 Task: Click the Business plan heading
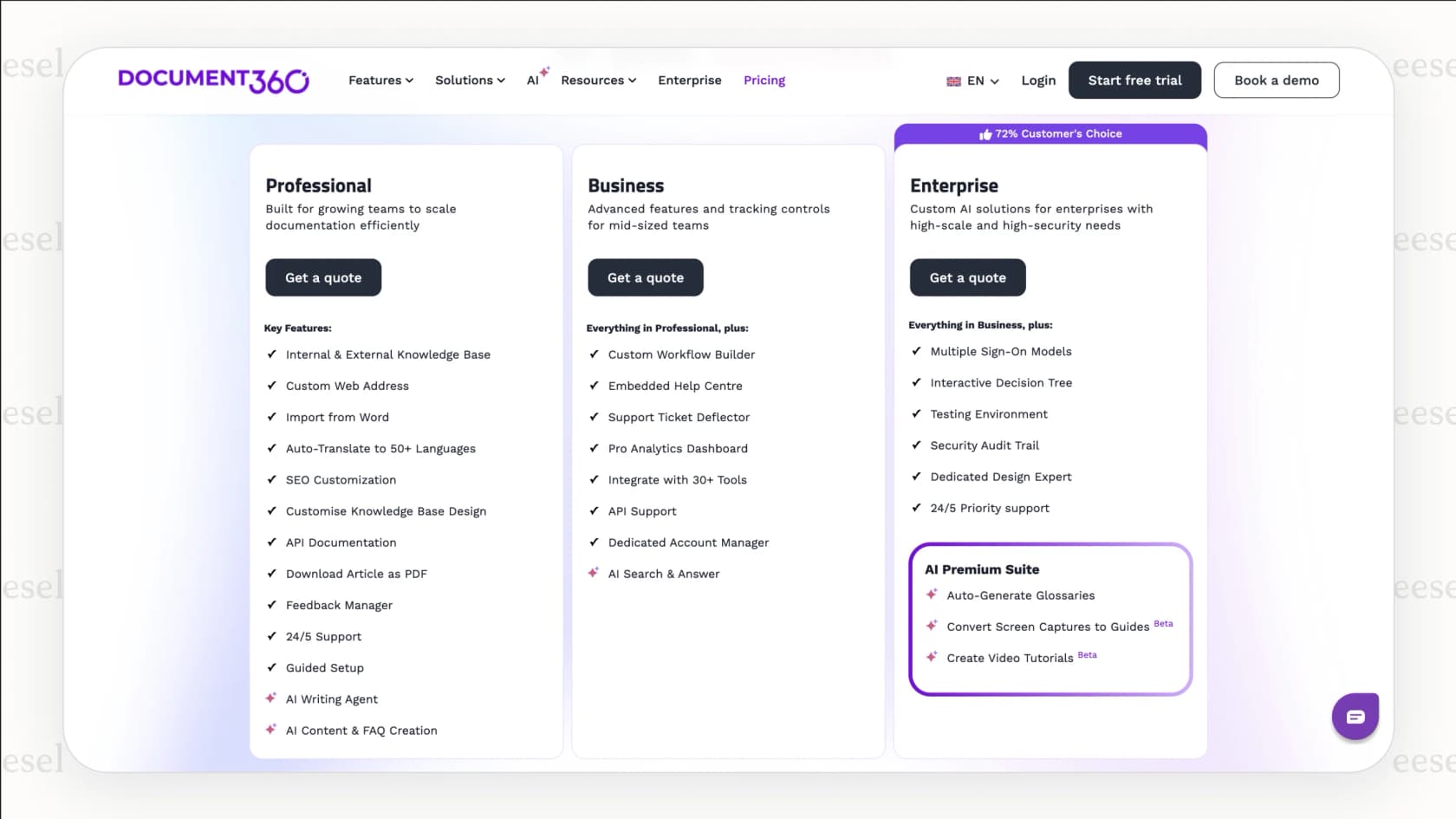coord(626,185)
